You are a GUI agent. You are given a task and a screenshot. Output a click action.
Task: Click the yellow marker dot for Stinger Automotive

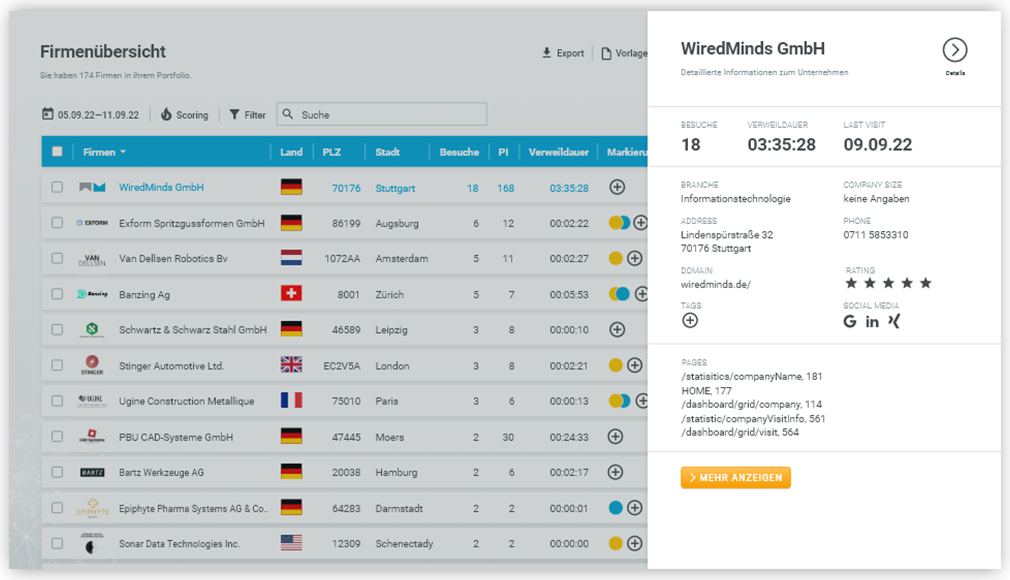616,365
